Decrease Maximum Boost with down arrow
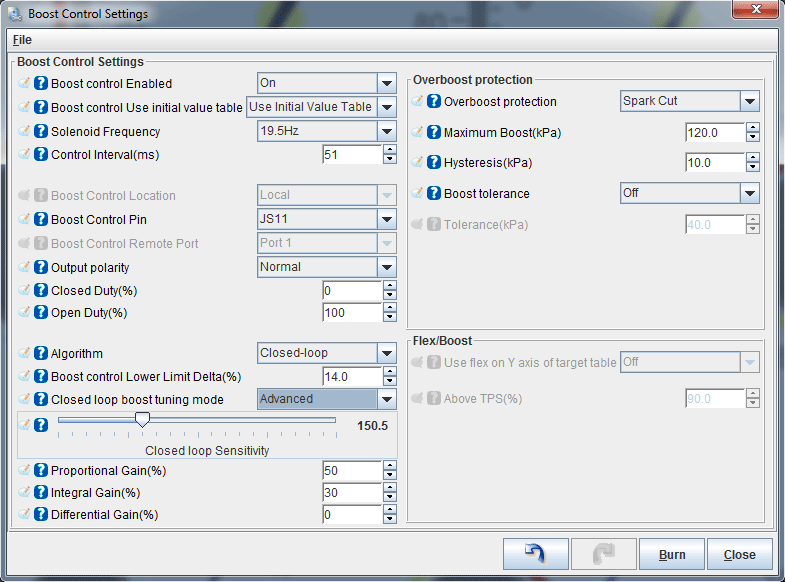Image resolution: width=785 pixels, height=582 pixels. tap(753, 138)
